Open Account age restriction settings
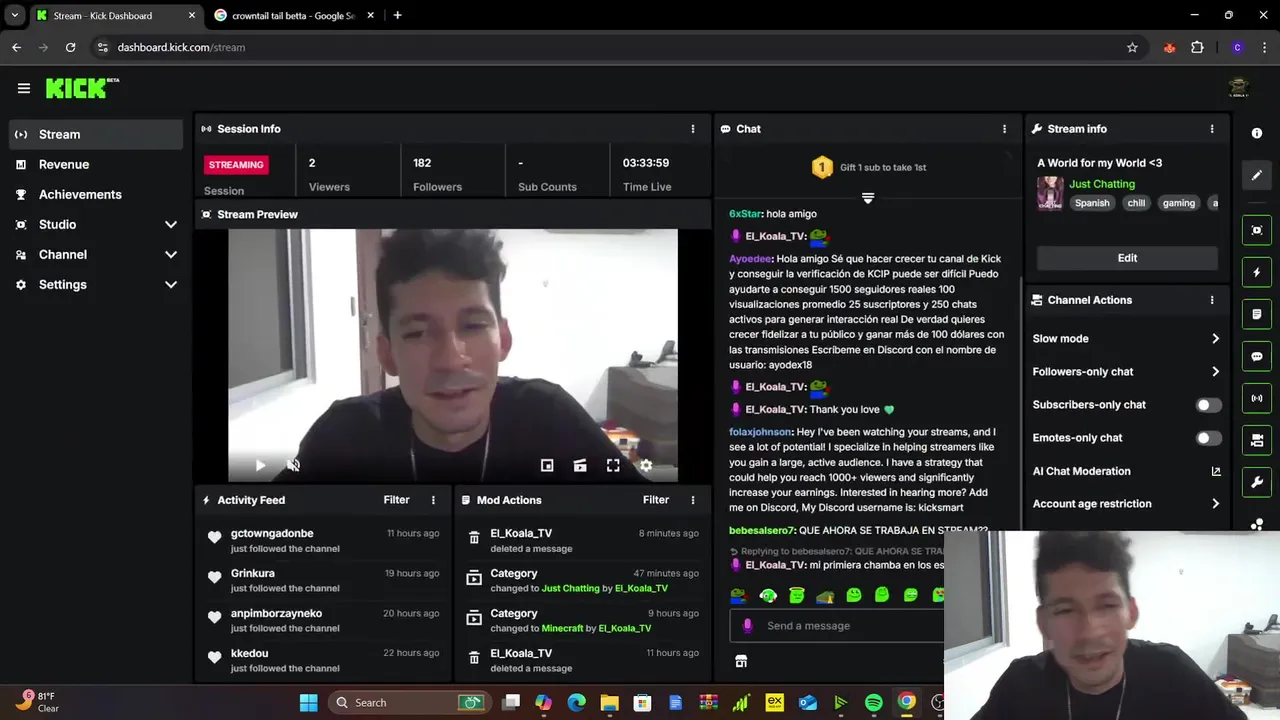Image resolution: width=1280 pixels, height=720 pixels. point(1127,504)
